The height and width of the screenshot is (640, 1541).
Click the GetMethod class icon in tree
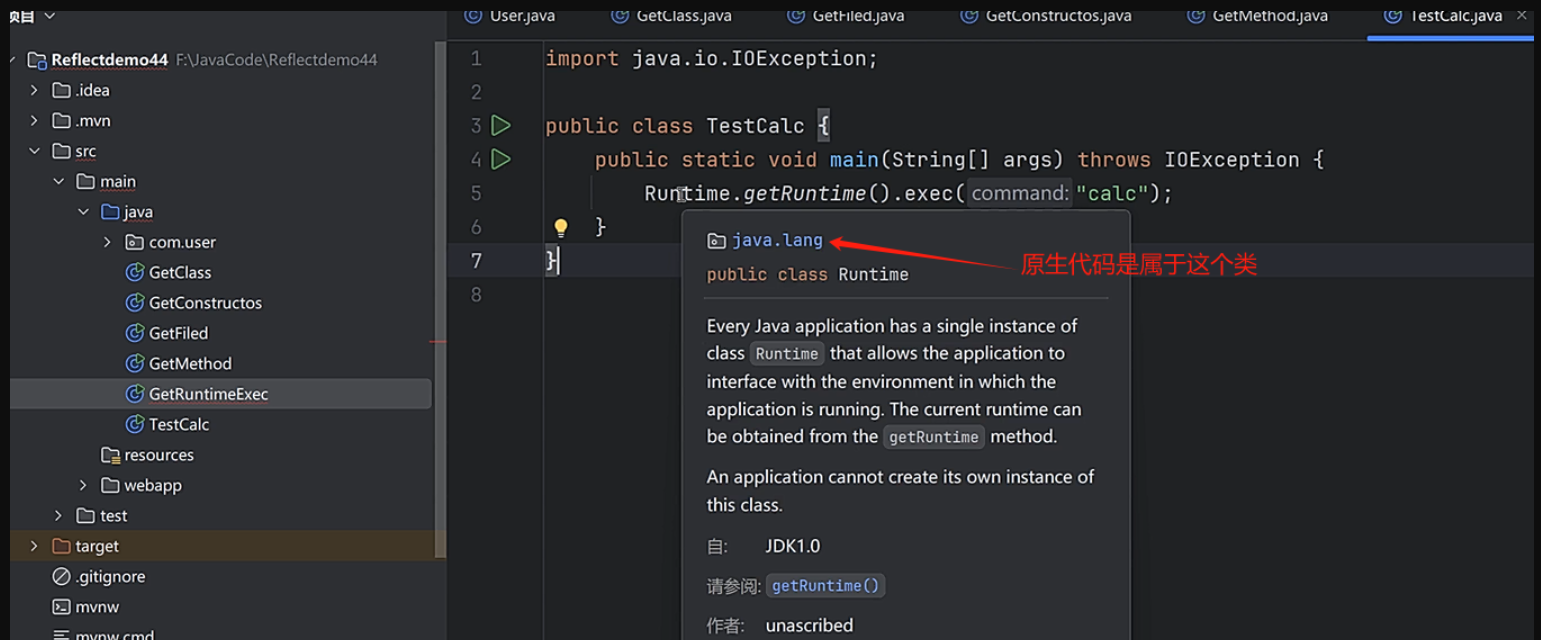click(x=134, y=363)
